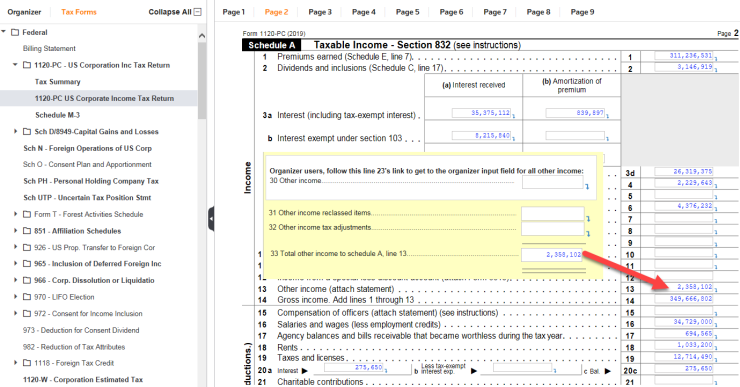This screenshot has width=740, height=387.
Task: Click the link icon beside premiums earned value
Action: (x=716, y=59)
